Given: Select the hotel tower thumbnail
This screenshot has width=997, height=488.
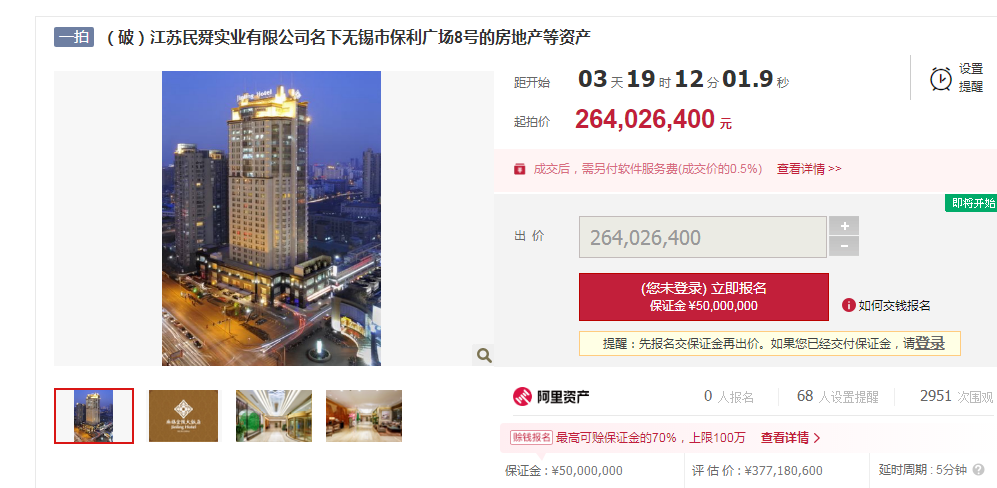Looking at the screenshot, I should (x=94, y=415).
